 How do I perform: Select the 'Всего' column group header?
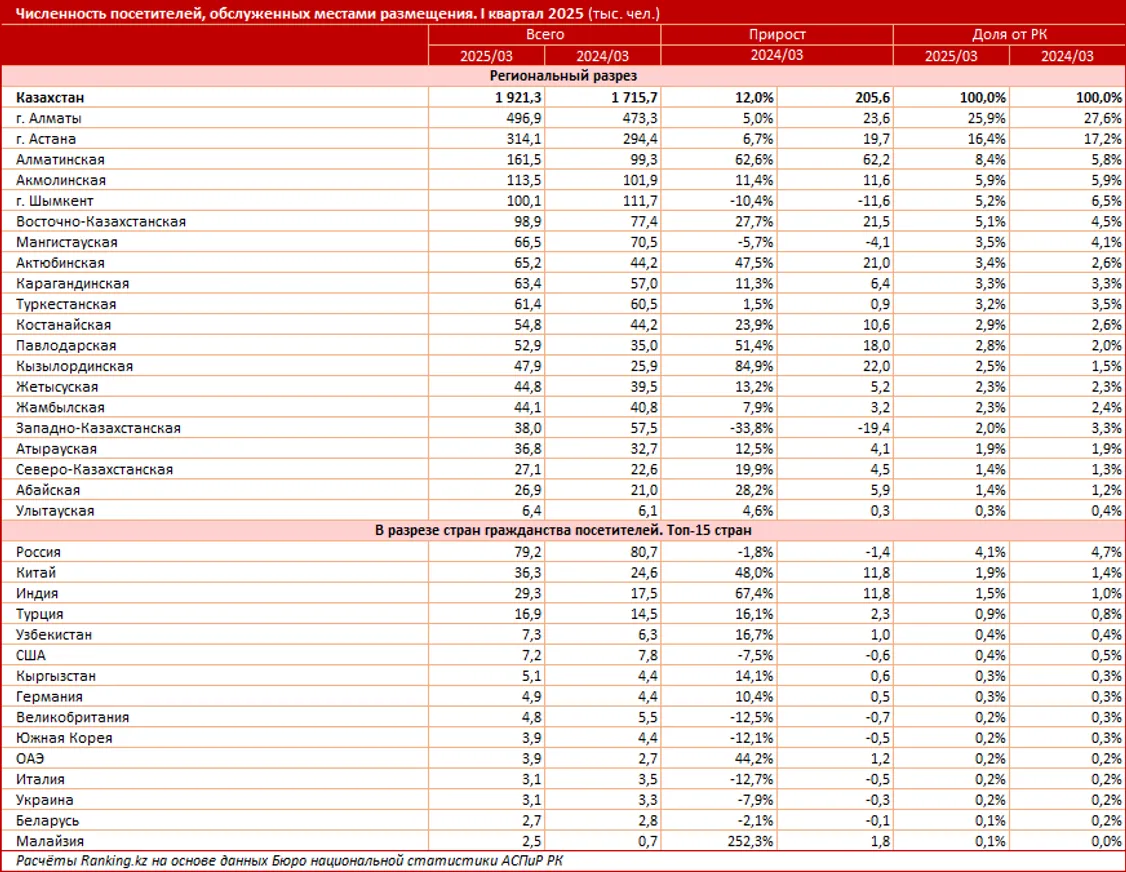pos(544,34)
